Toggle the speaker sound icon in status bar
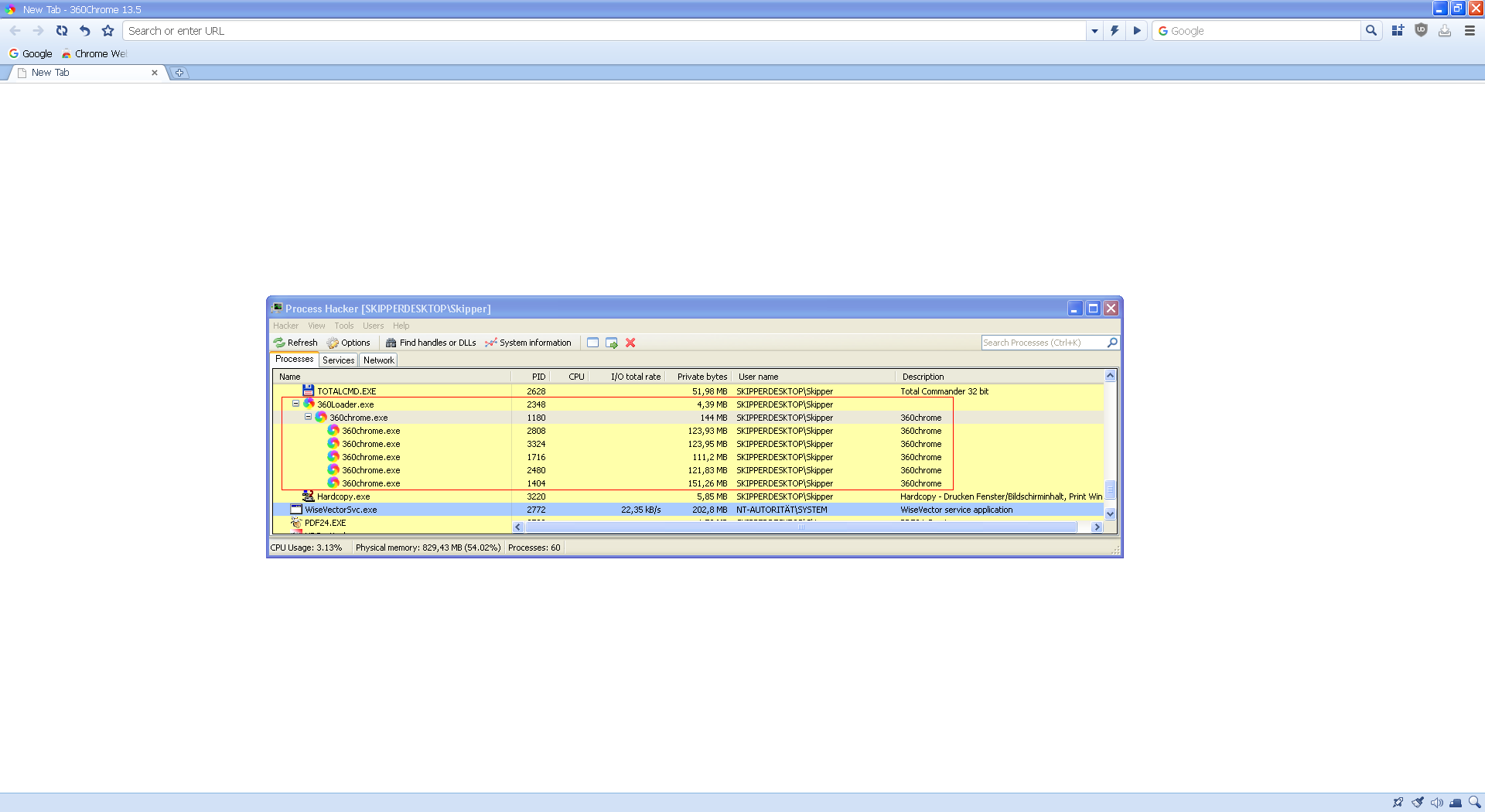 click(x=1436, y=803)
